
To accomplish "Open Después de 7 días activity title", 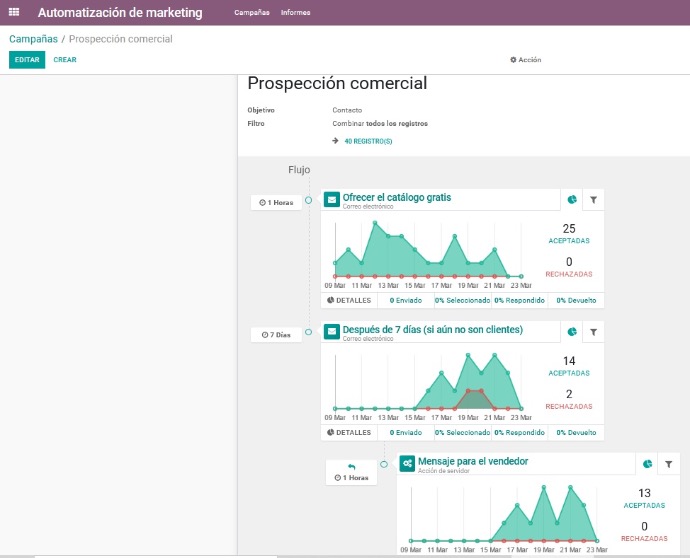I will point(433,329).
